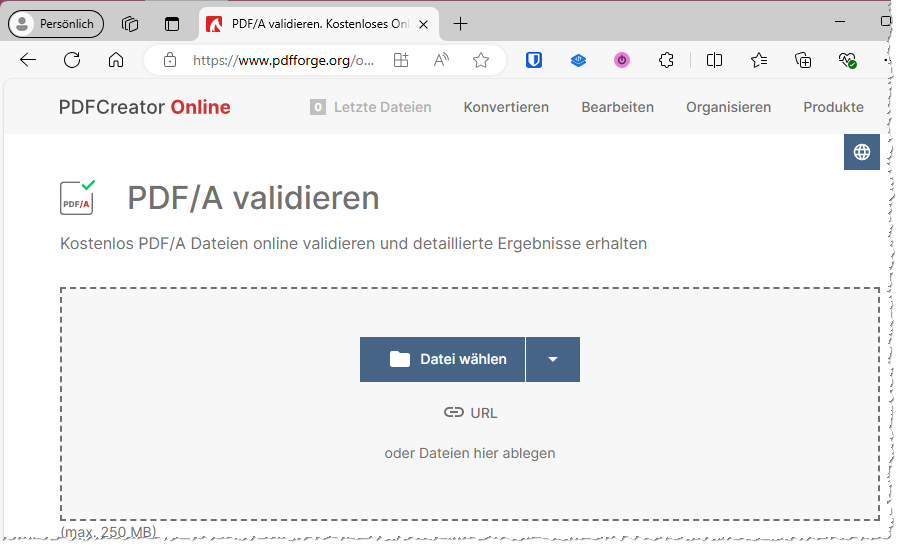Toggle the vertical tabs icon
Image resolution: width=898 pixels, height=547 pixels.
point(172,24)
